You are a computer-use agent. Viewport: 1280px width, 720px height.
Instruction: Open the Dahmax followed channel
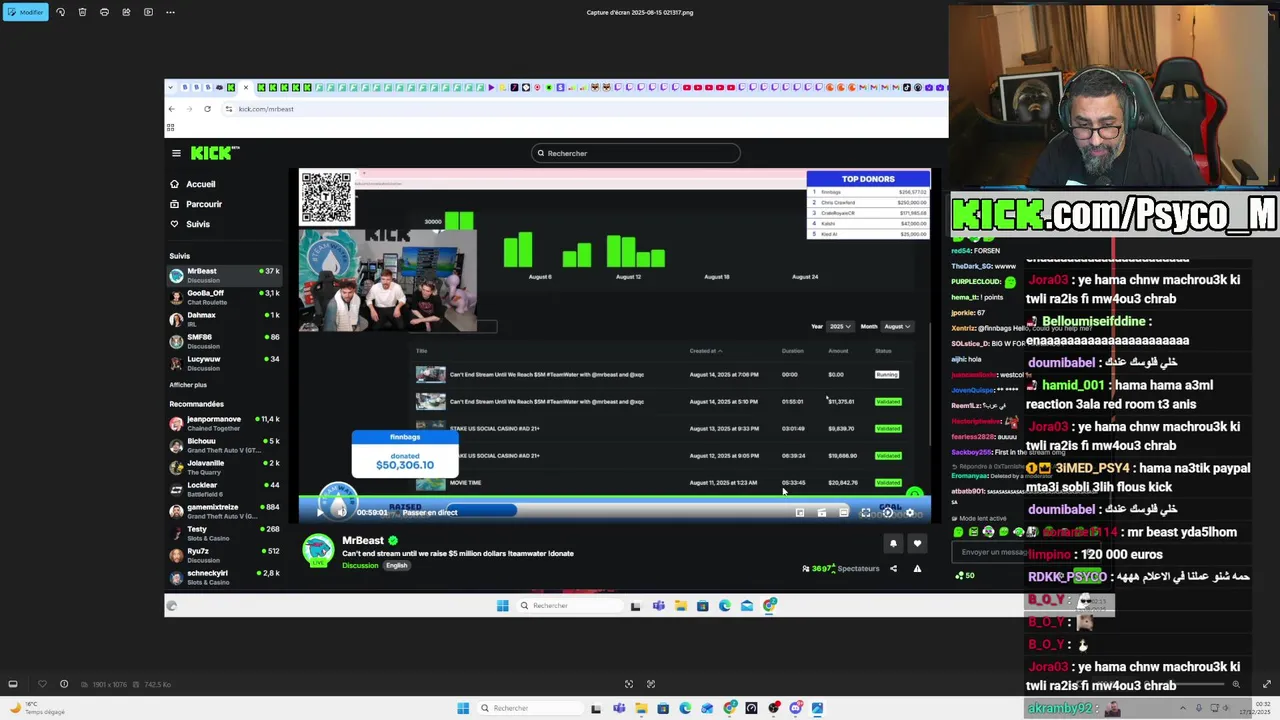[225, 319]
